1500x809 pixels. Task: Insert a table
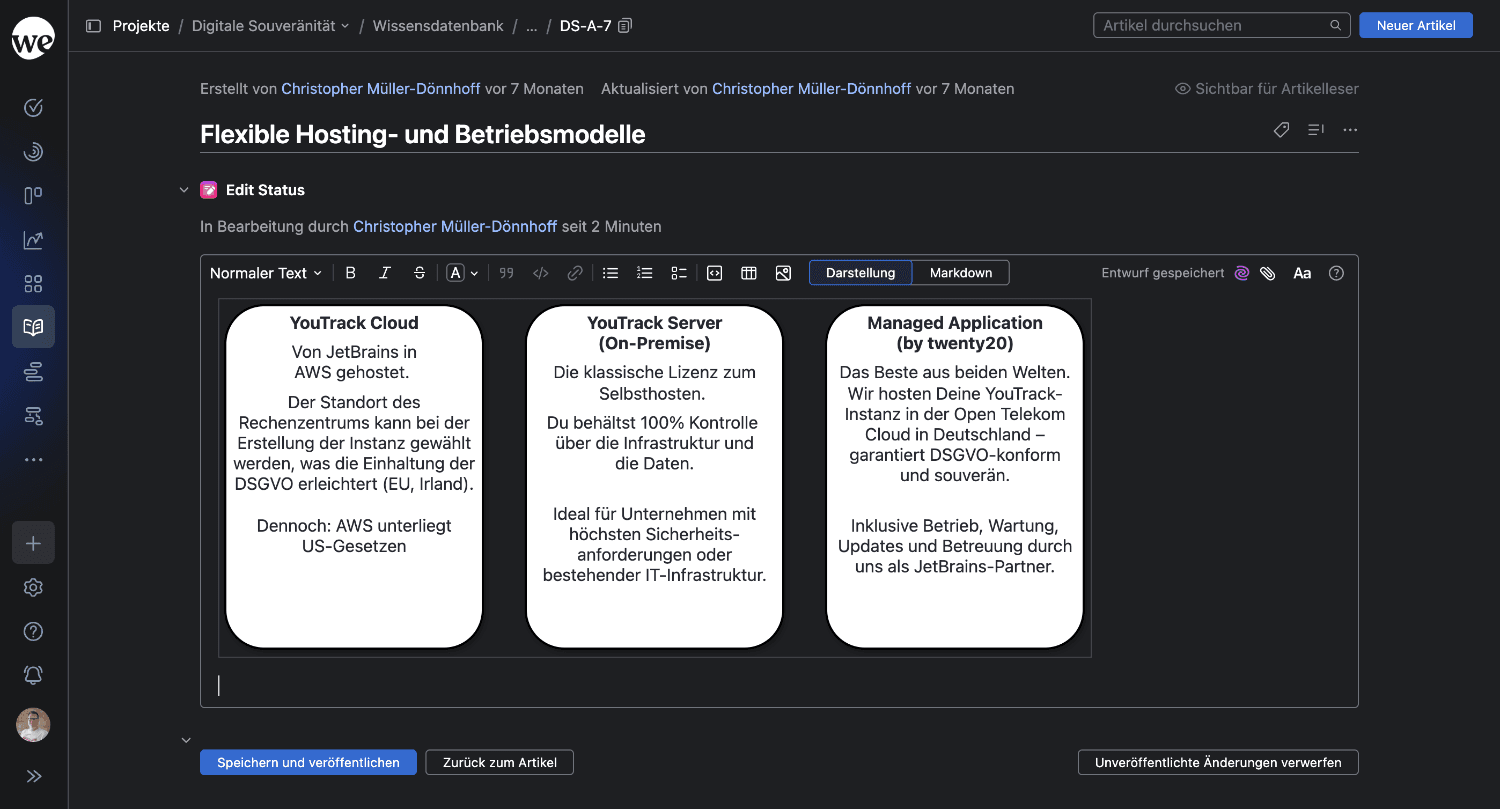[748, 273]
